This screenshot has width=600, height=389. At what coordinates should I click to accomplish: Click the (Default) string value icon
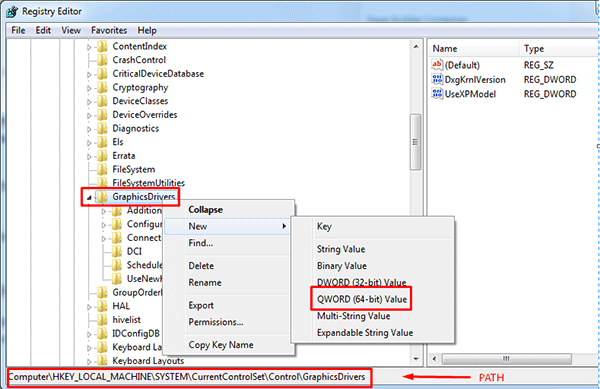coord(437,65)
